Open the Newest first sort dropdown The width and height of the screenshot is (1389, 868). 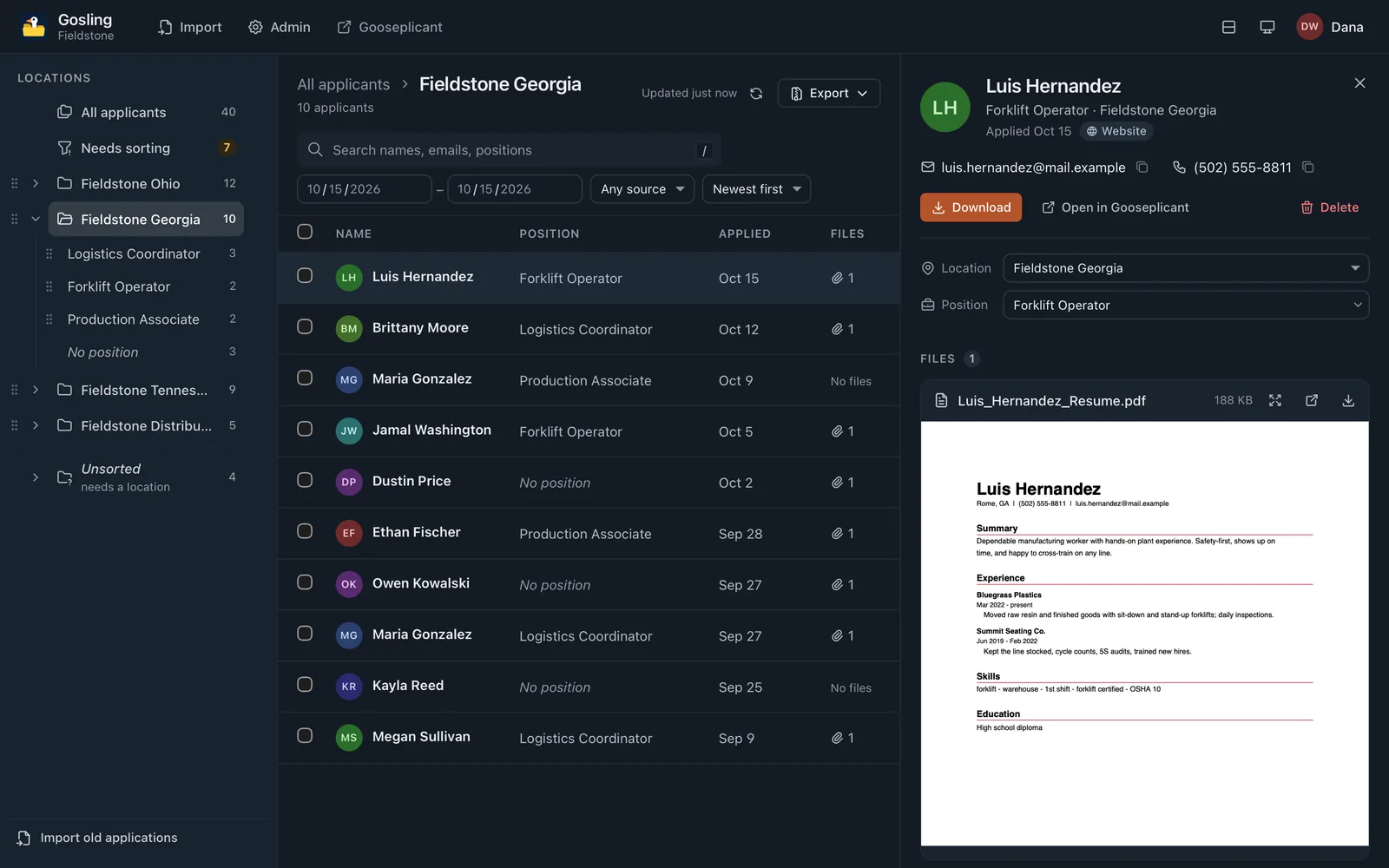coord(756,189)
